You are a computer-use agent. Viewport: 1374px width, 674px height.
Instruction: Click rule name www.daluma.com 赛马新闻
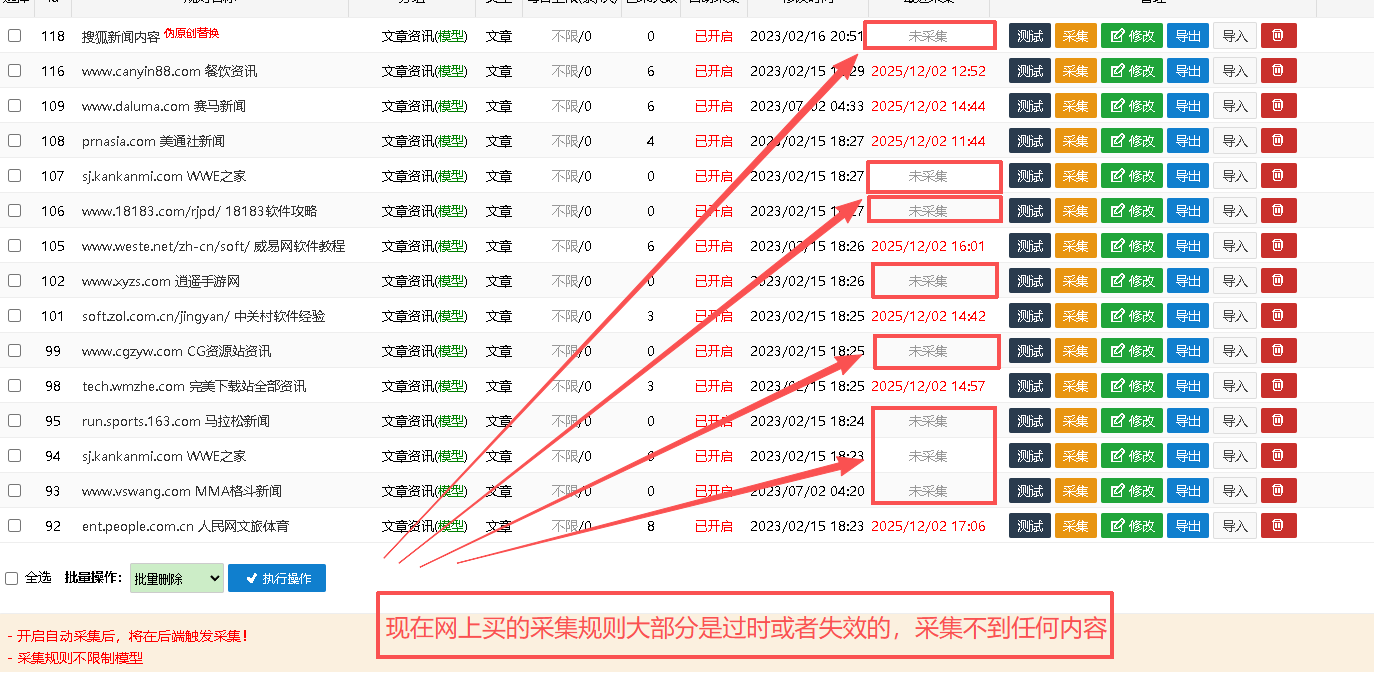point(164,106)
